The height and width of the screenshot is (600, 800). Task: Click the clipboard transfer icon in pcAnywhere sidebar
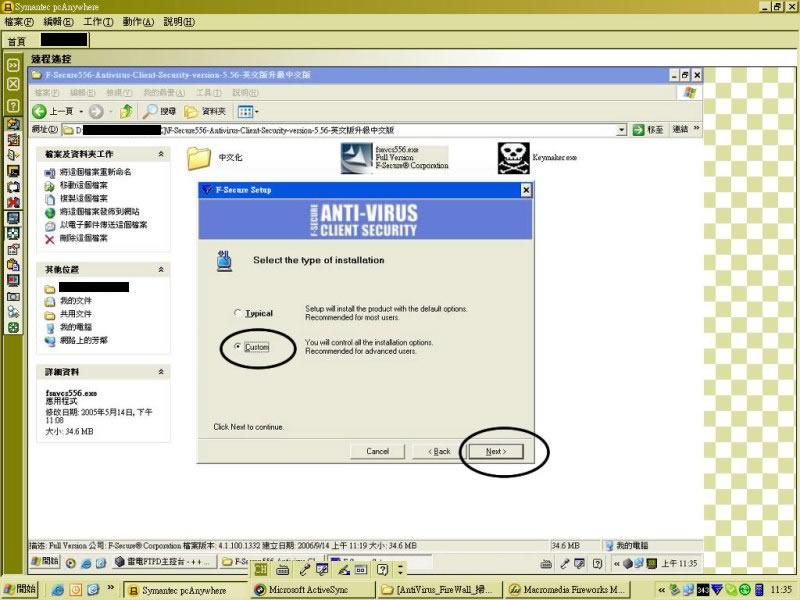(x=13, y=265)
